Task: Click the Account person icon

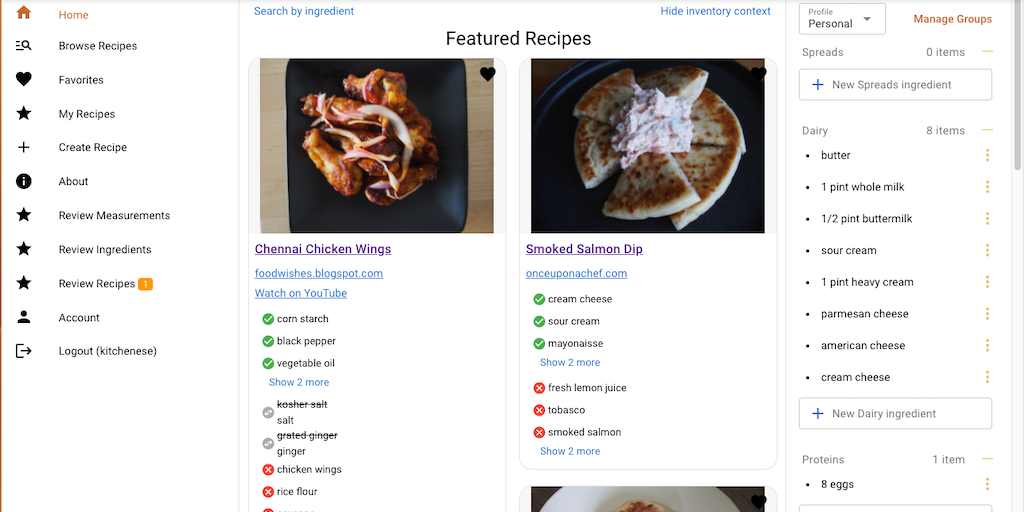Action: tap(24, 317)
